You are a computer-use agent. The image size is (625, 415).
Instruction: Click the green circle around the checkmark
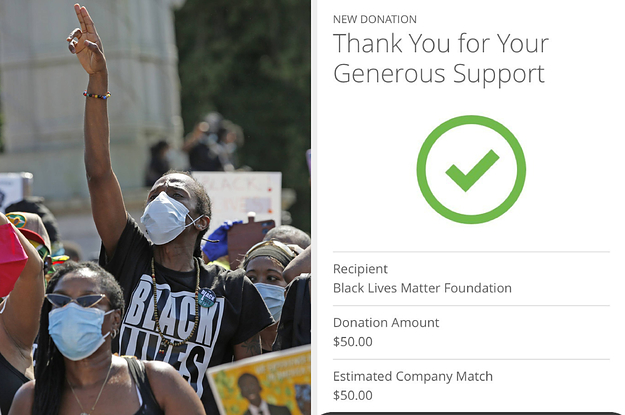(x=471, y=170)
